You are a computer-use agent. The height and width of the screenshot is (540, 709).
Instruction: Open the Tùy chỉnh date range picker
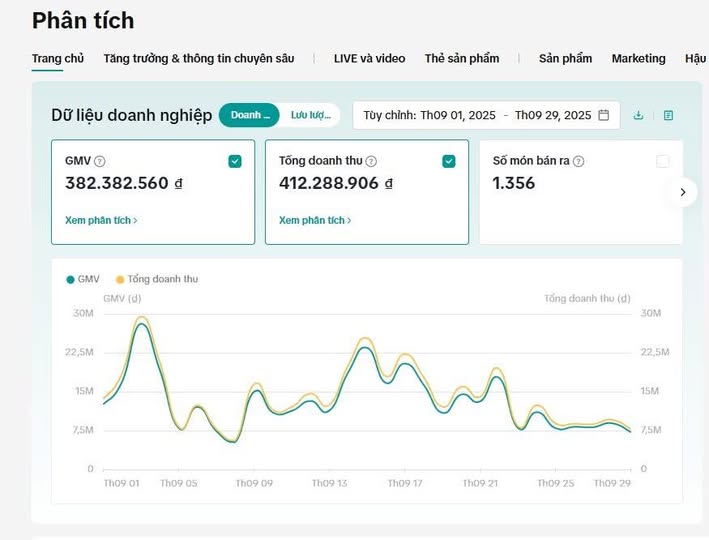[485, 115]
